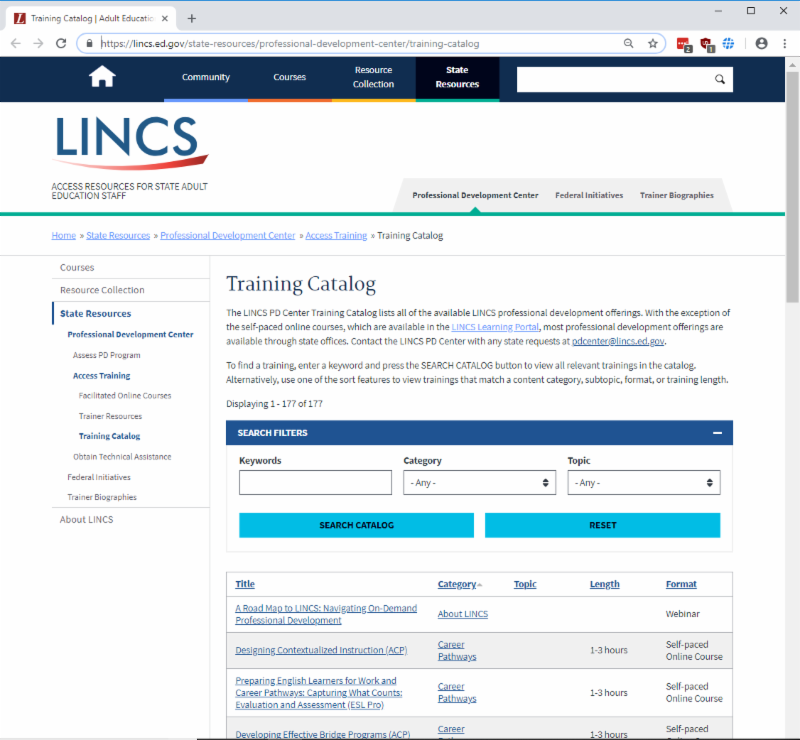Switch to the Federal Initiatives tab
Viewport: 800px width, 740px height.
tap(589, 195)
